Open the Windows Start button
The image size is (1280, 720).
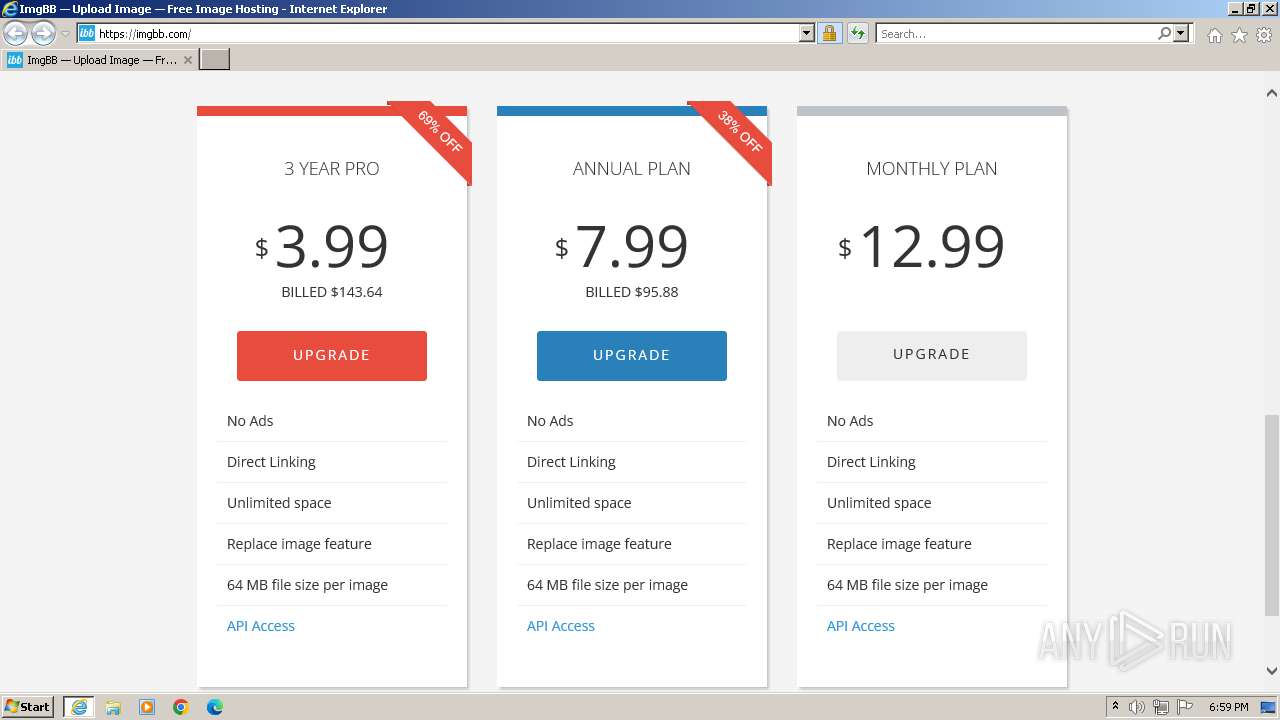(x=28, y=707)
